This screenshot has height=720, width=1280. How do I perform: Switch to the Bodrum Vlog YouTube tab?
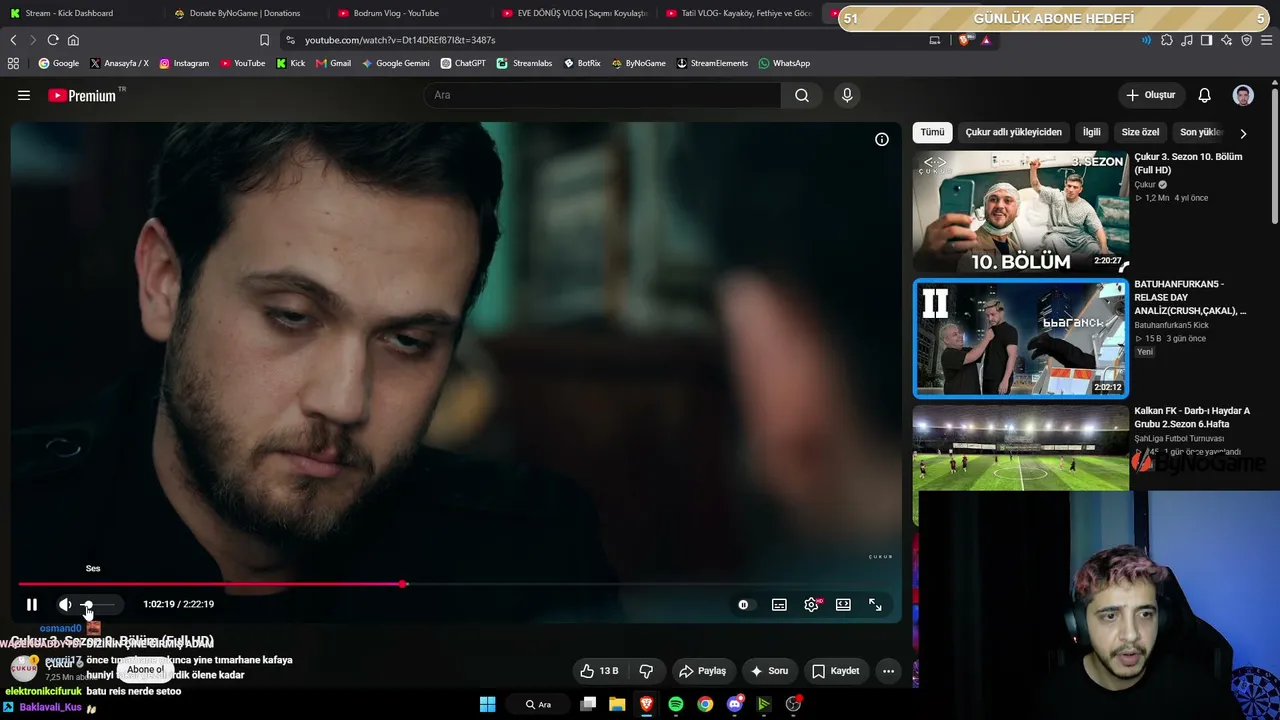point(408,13)
